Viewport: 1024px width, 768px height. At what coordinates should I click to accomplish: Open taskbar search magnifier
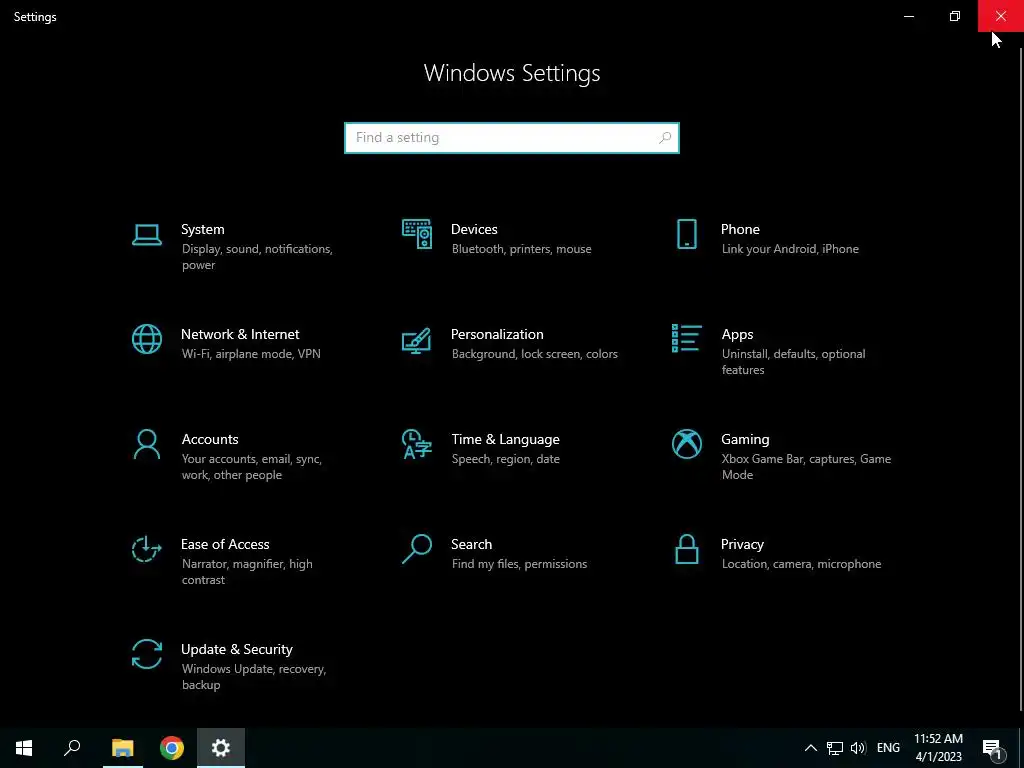(72, 748)
